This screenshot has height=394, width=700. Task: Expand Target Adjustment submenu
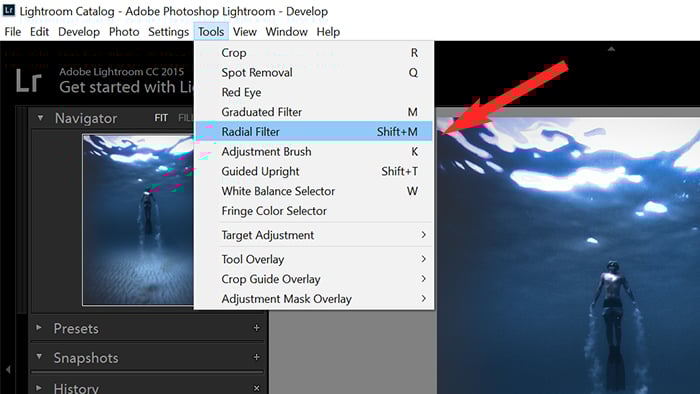(314, 235)
